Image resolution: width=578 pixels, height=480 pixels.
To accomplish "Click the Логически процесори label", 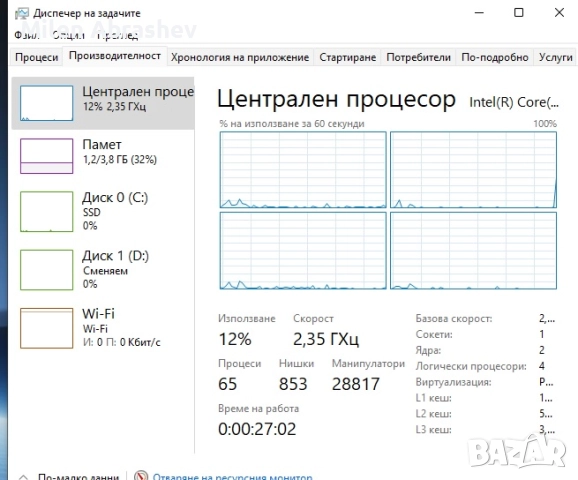I will pos(471,366).
